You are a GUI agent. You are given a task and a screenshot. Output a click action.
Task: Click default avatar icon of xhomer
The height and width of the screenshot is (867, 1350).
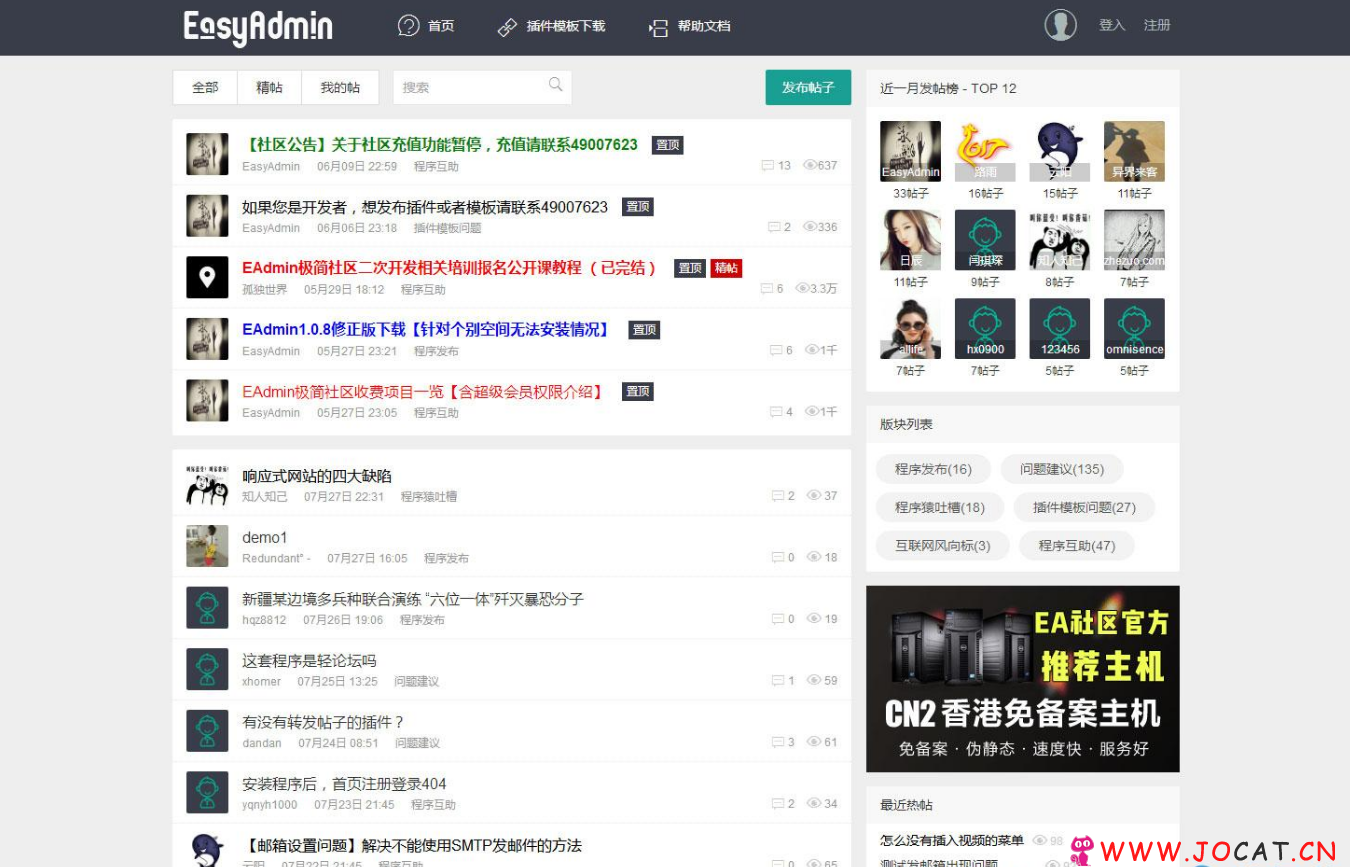207,669
